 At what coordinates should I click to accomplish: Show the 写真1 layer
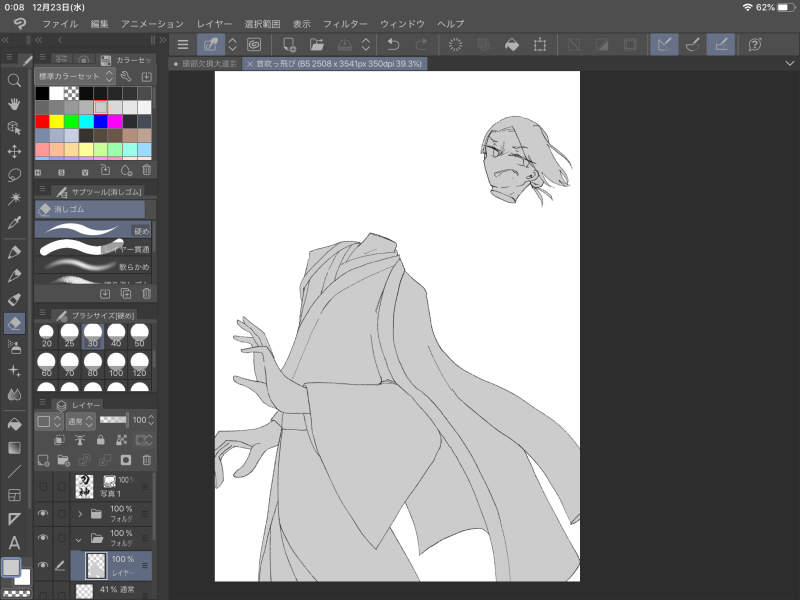click(x=42, y=487)
